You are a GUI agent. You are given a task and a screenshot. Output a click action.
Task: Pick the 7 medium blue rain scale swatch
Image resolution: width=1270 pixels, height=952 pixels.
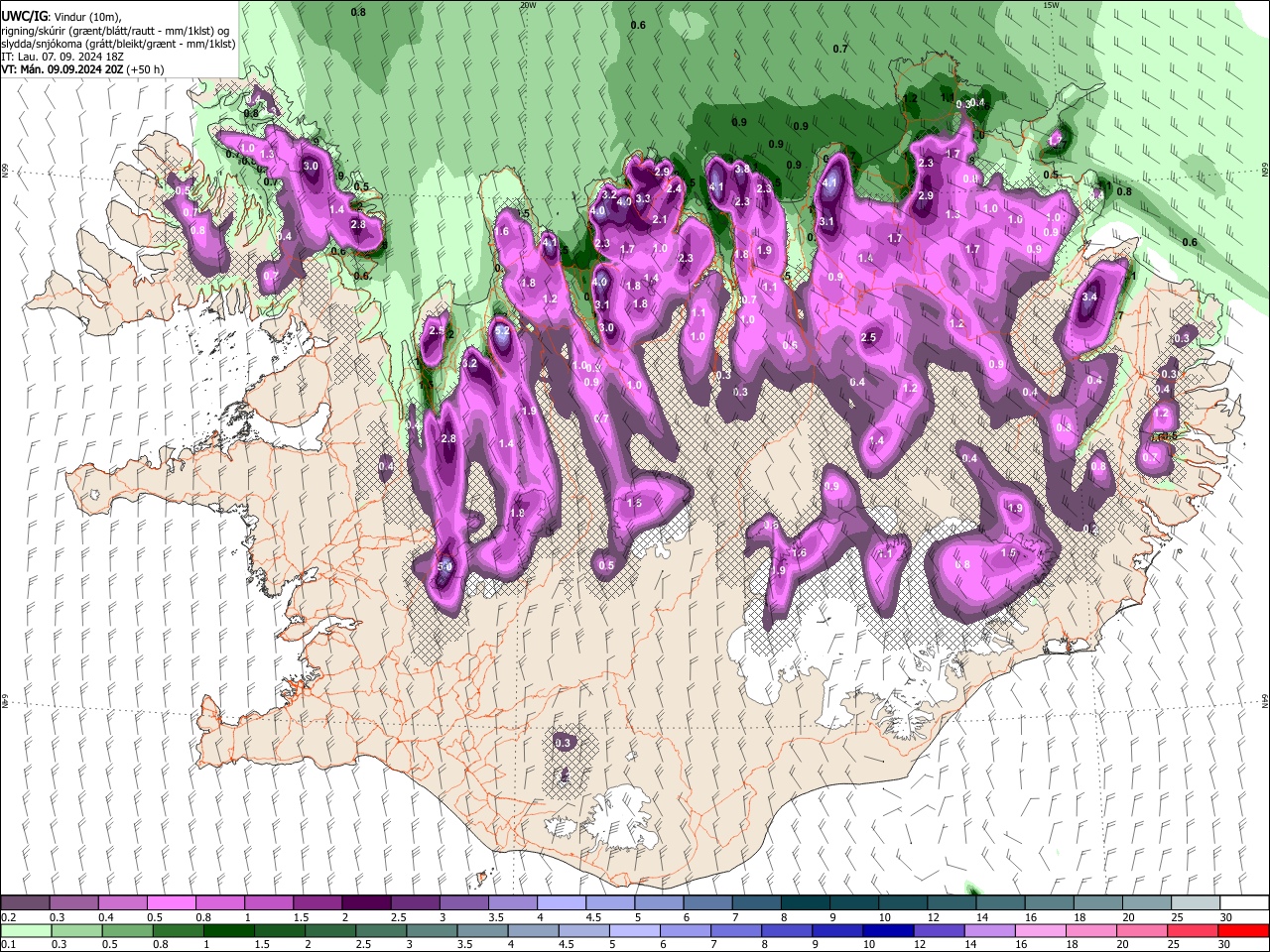click(x=735, y=930)
